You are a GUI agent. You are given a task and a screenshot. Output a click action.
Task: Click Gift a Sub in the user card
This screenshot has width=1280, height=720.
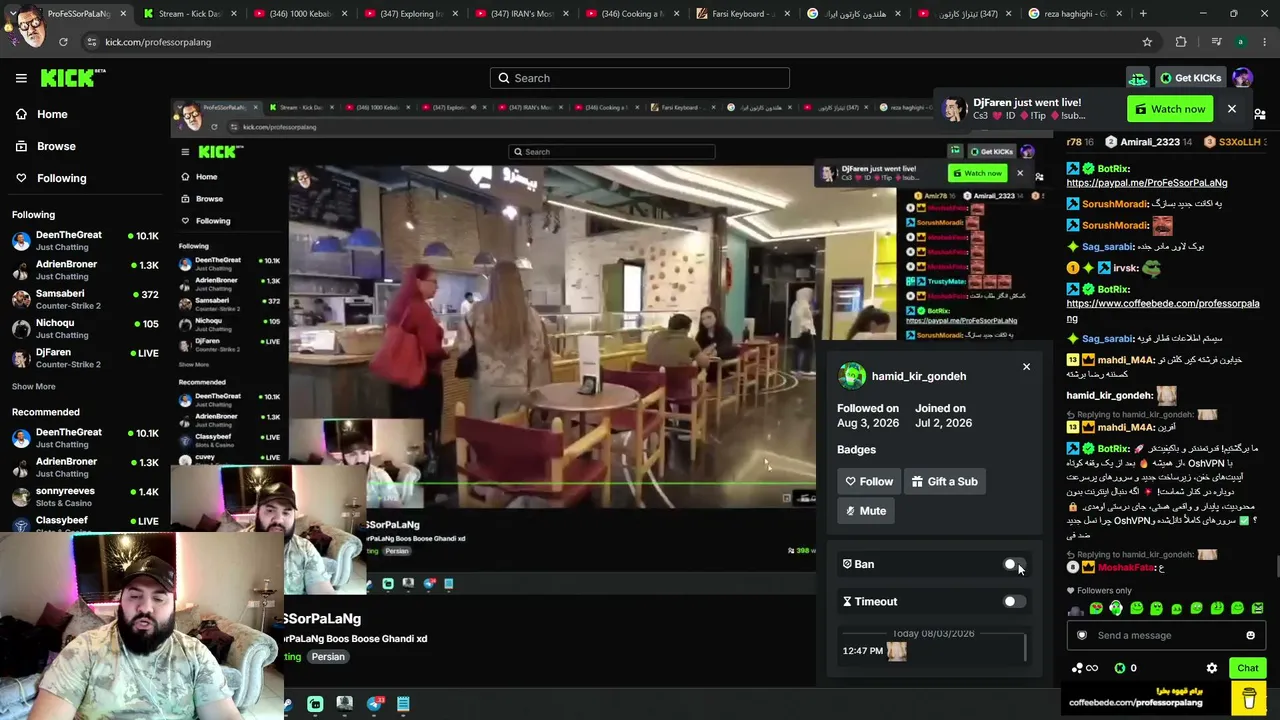coord(944,482)
